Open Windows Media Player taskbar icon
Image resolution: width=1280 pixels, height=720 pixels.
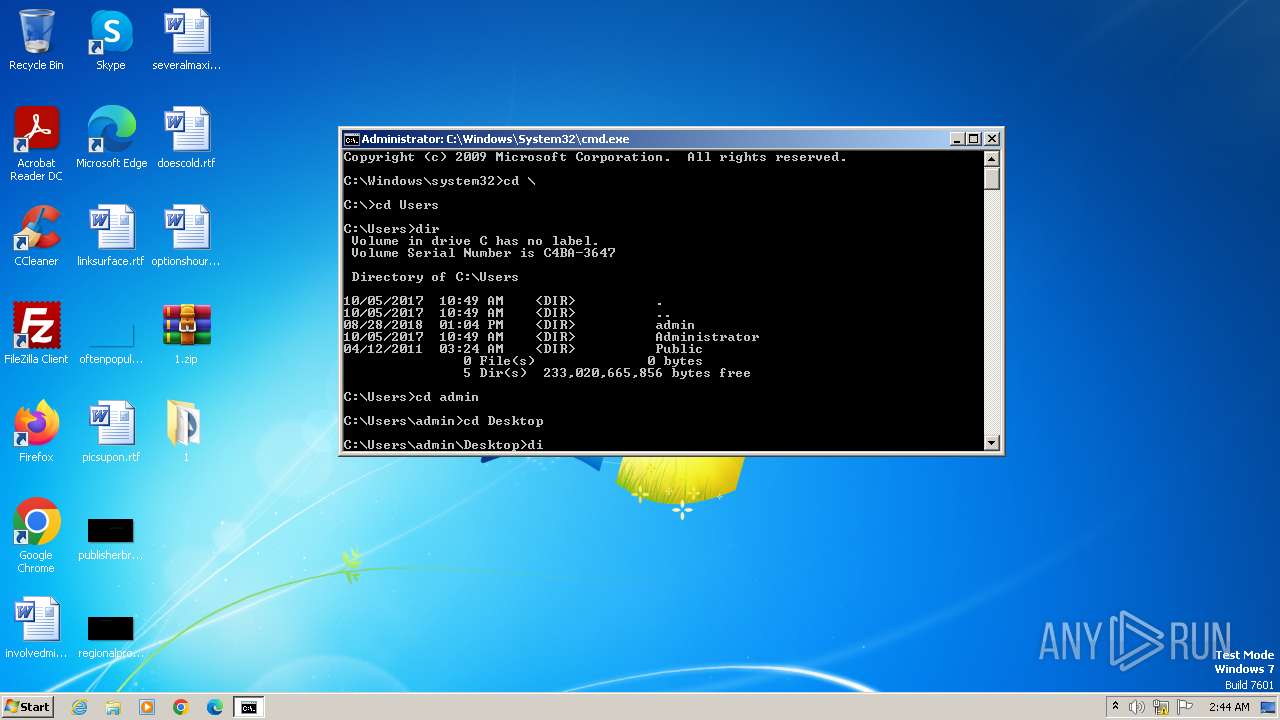147,707
